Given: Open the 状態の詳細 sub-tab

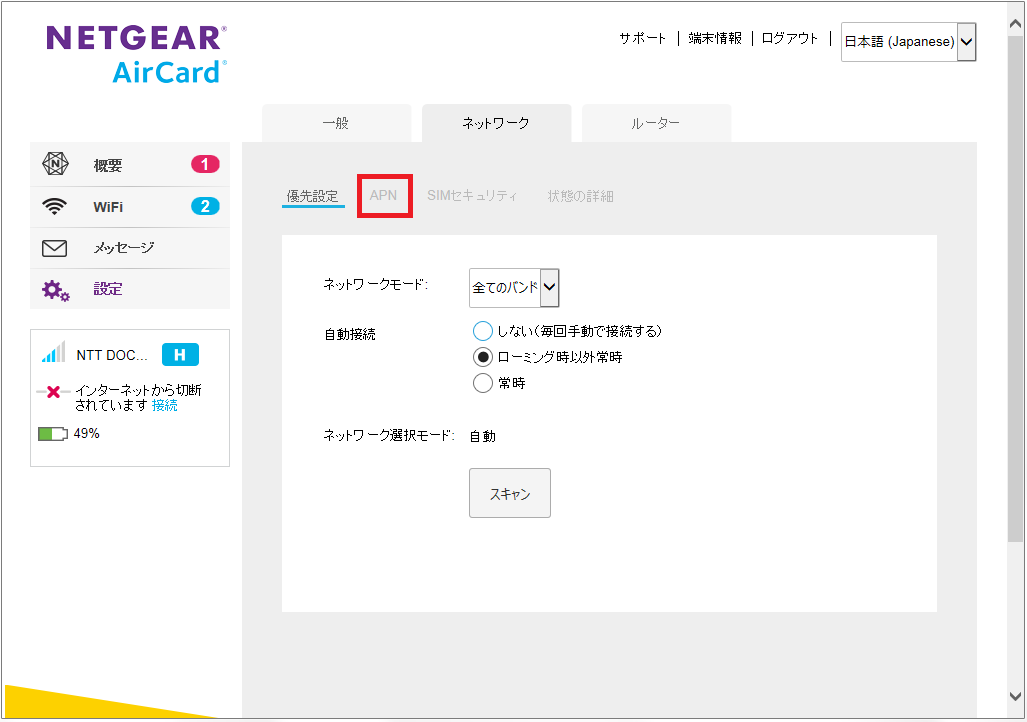Looking at the screenshot, I should [580, 196].
